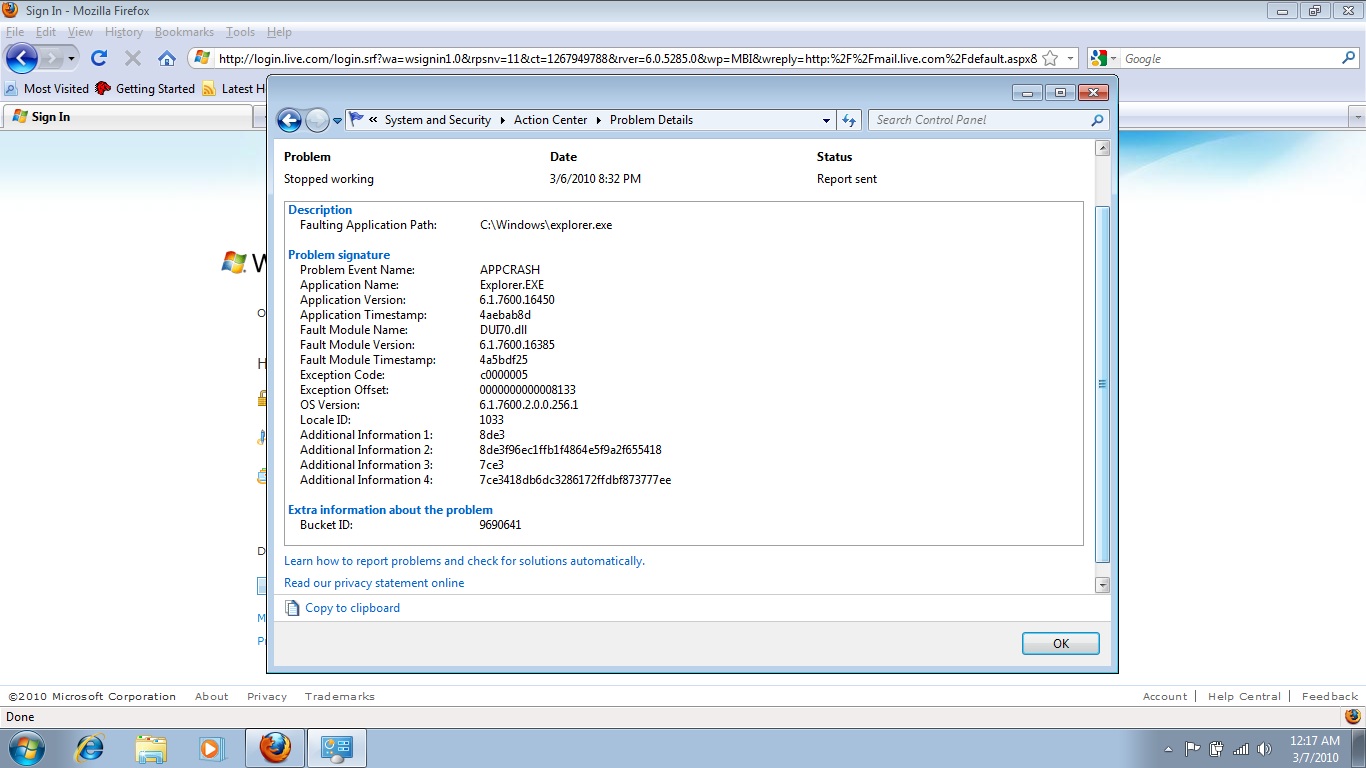Screen dimensions: 1366x768
Task: Open the Privacy footer link
Action: (267, 696)
